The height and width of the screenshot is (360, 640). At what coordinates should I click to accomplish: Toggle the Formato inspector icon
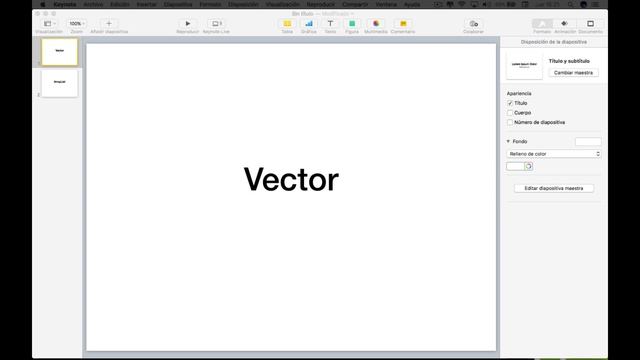pos(542,24)
